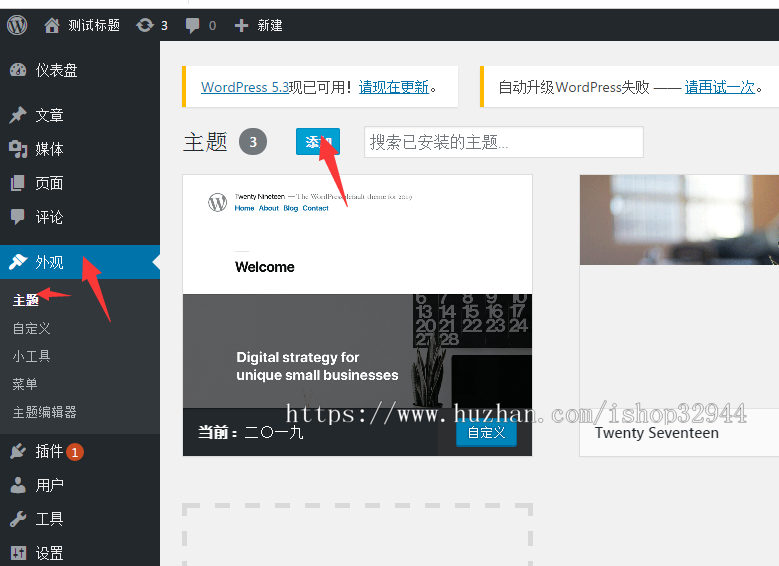Screen dimensions: 779x566
Task: Click the plus icon for 新建
Action: (241, 25)
